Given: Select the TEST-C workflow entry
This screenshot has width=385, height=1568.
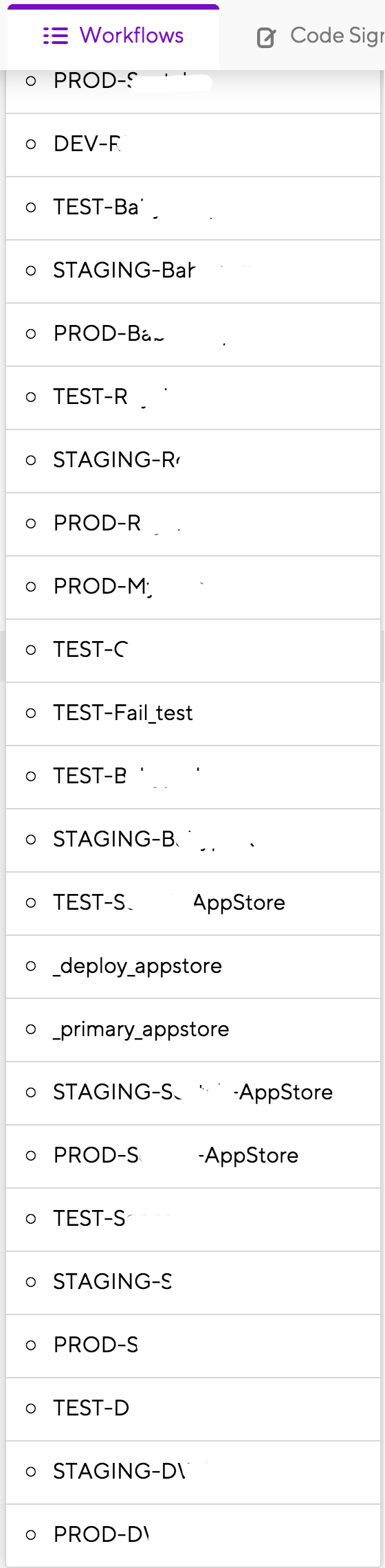Looking at the screenshot, I should click(x=193, y=651).
